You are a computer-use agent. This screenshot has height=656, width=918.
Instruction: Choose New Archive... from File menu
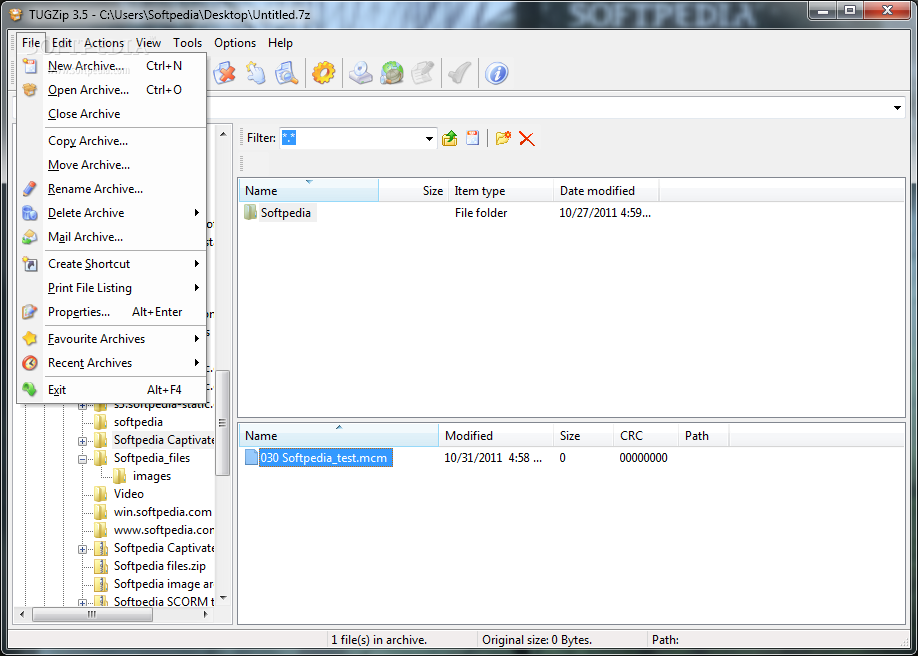[111, 66]
